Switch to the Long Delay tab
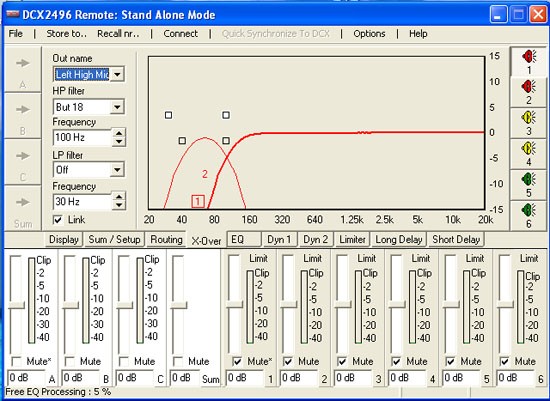 click(399, 240)
